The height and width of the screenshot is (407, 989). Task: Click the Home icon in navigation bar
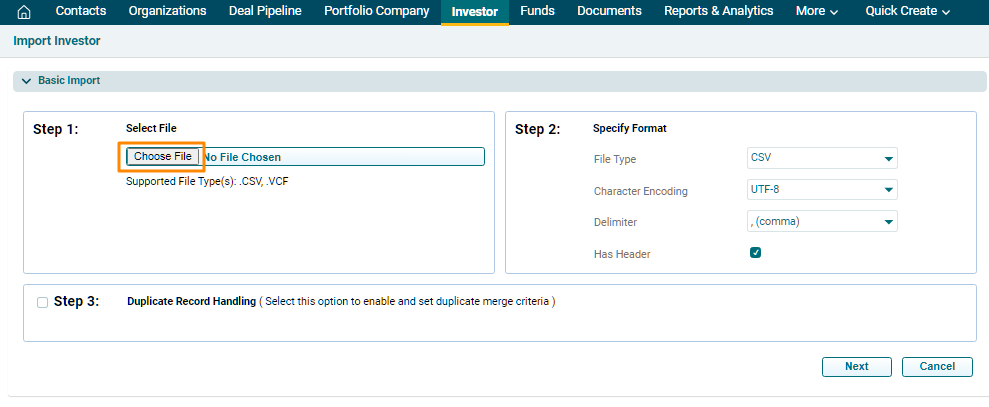point(24,12)
